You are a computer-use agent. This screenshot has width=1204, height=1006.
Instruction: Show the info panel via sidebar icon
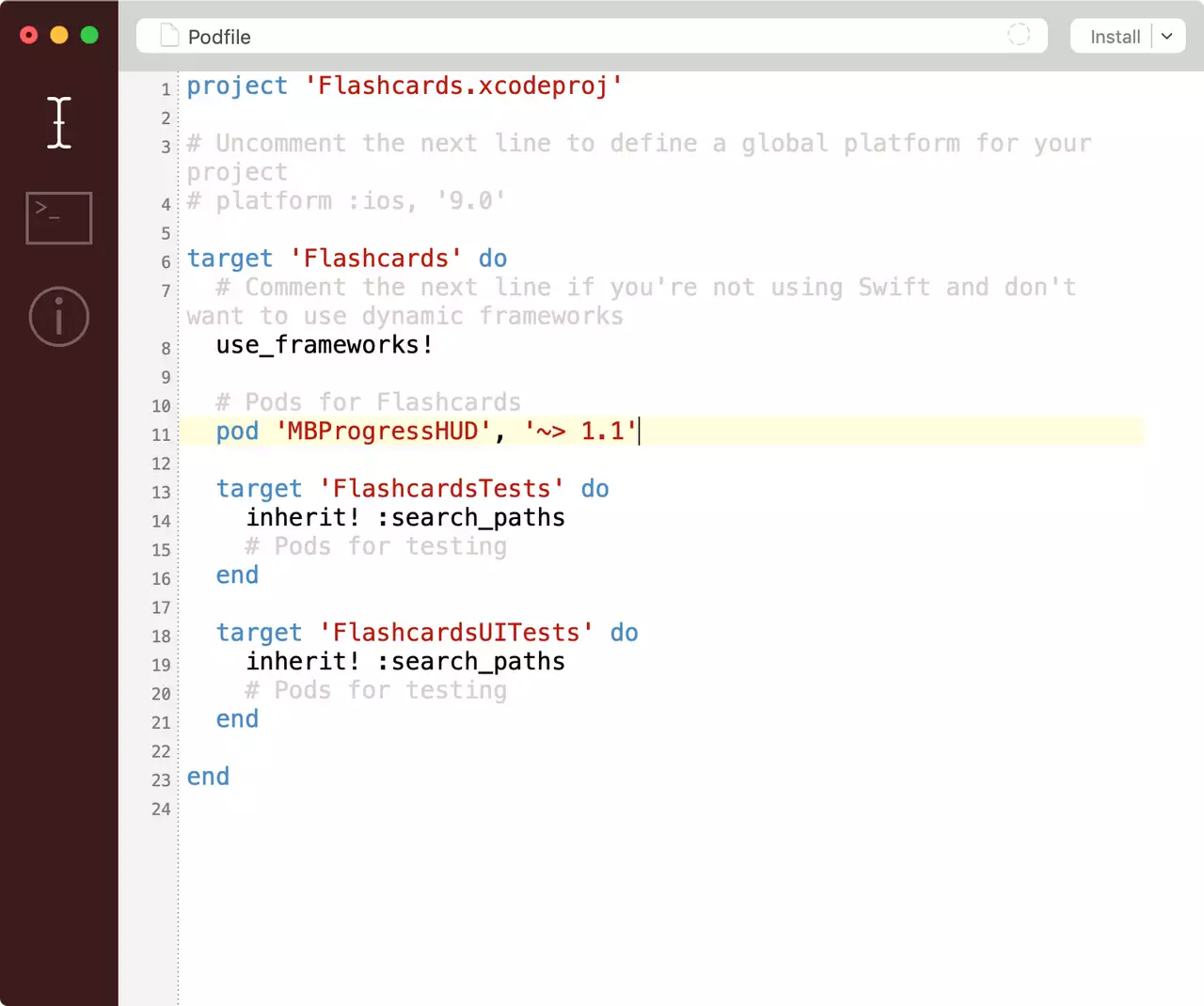(59, 316)
